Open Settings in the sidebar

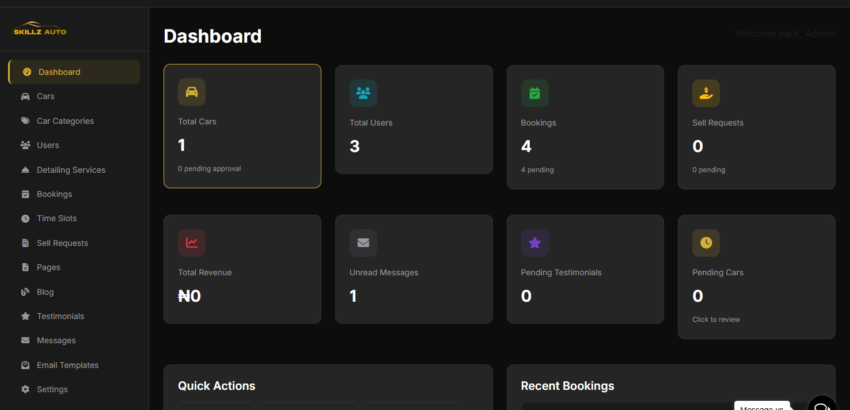coord(74,389)
